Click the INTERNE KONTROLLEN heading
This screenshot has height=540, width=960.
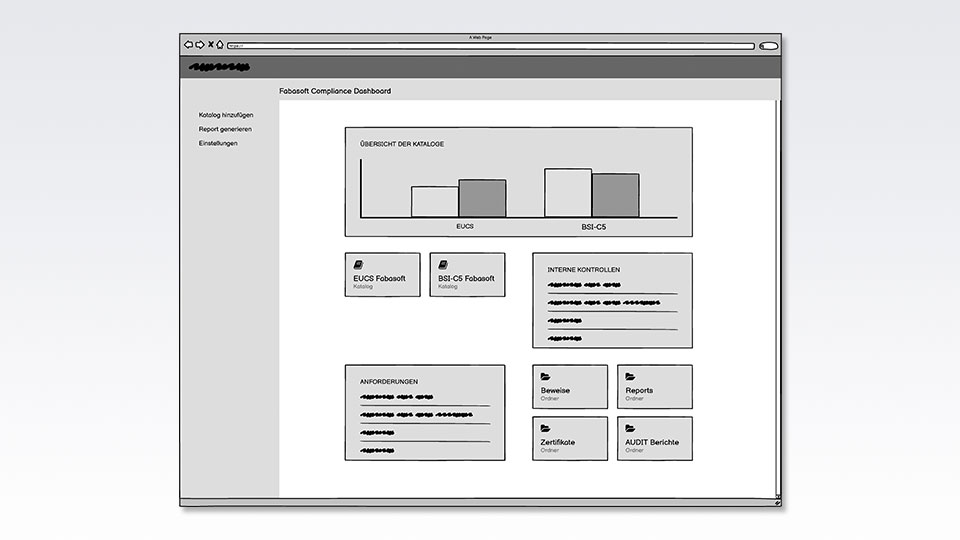583,269
